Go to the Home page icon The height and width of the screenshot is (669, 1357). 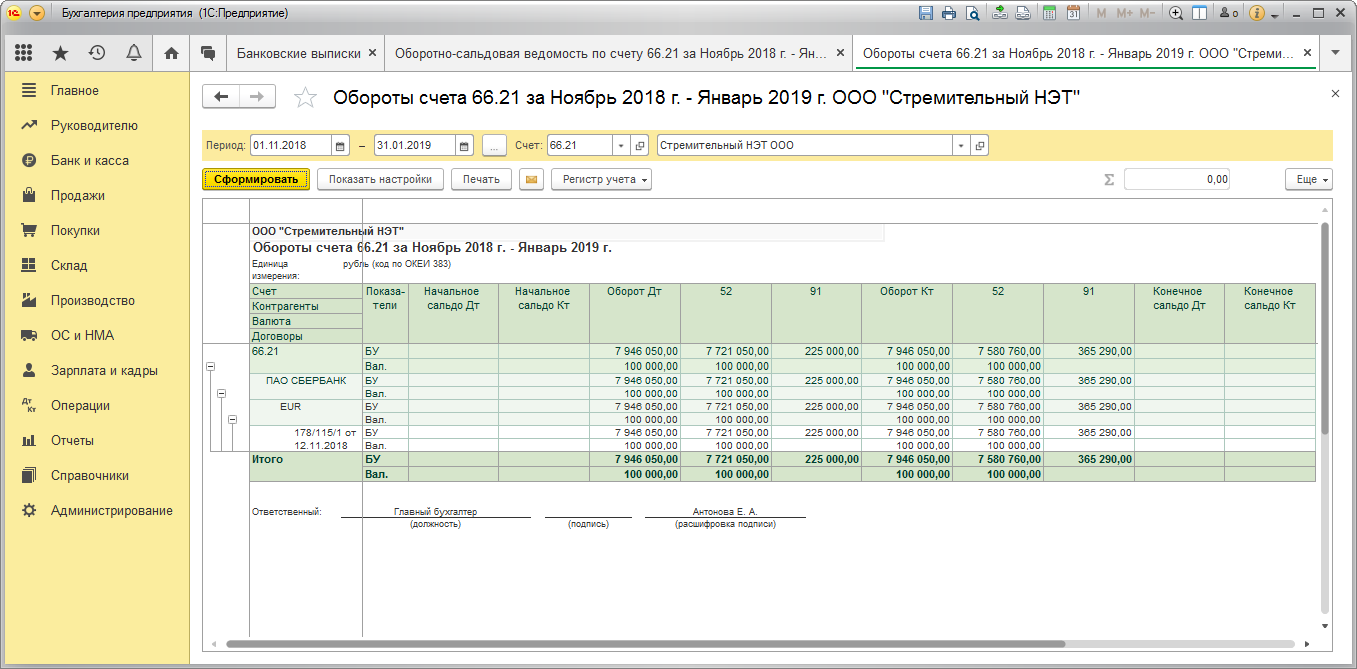tap(171, 53)
